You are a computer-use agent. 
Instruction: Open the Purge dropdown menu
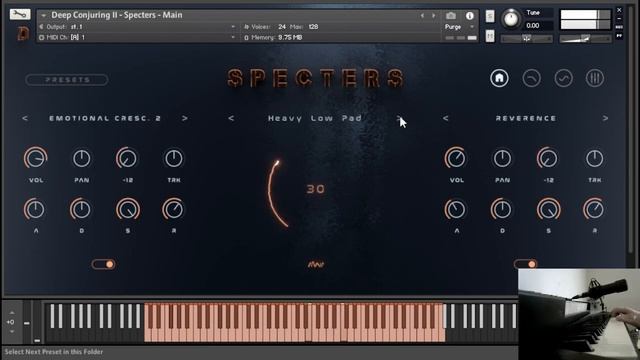pyautogui.click(x=460, y=27)
